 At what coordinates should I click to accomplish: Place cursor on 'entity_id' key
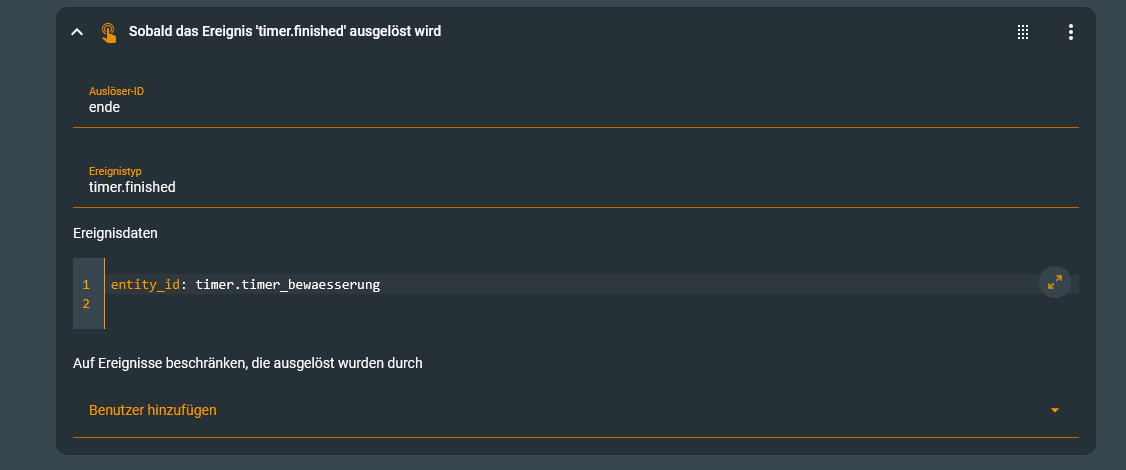[145, 285]
